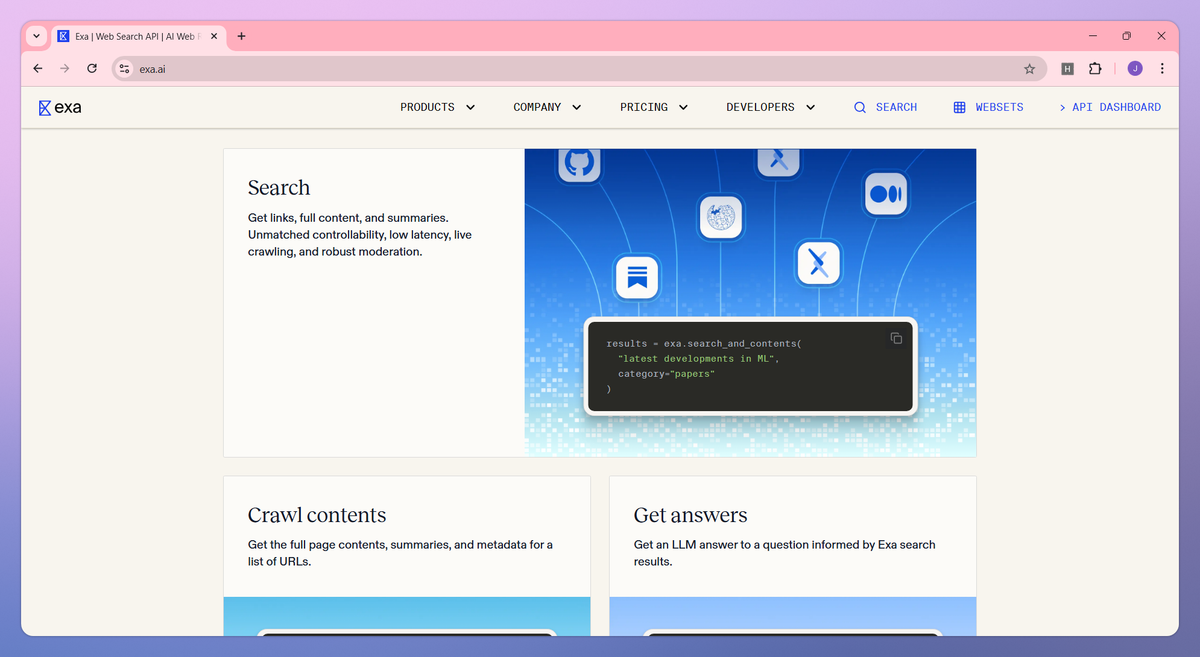Click the Wikipedia globe icon
This screenshot has height=657, width=1200.
[720, 217]
